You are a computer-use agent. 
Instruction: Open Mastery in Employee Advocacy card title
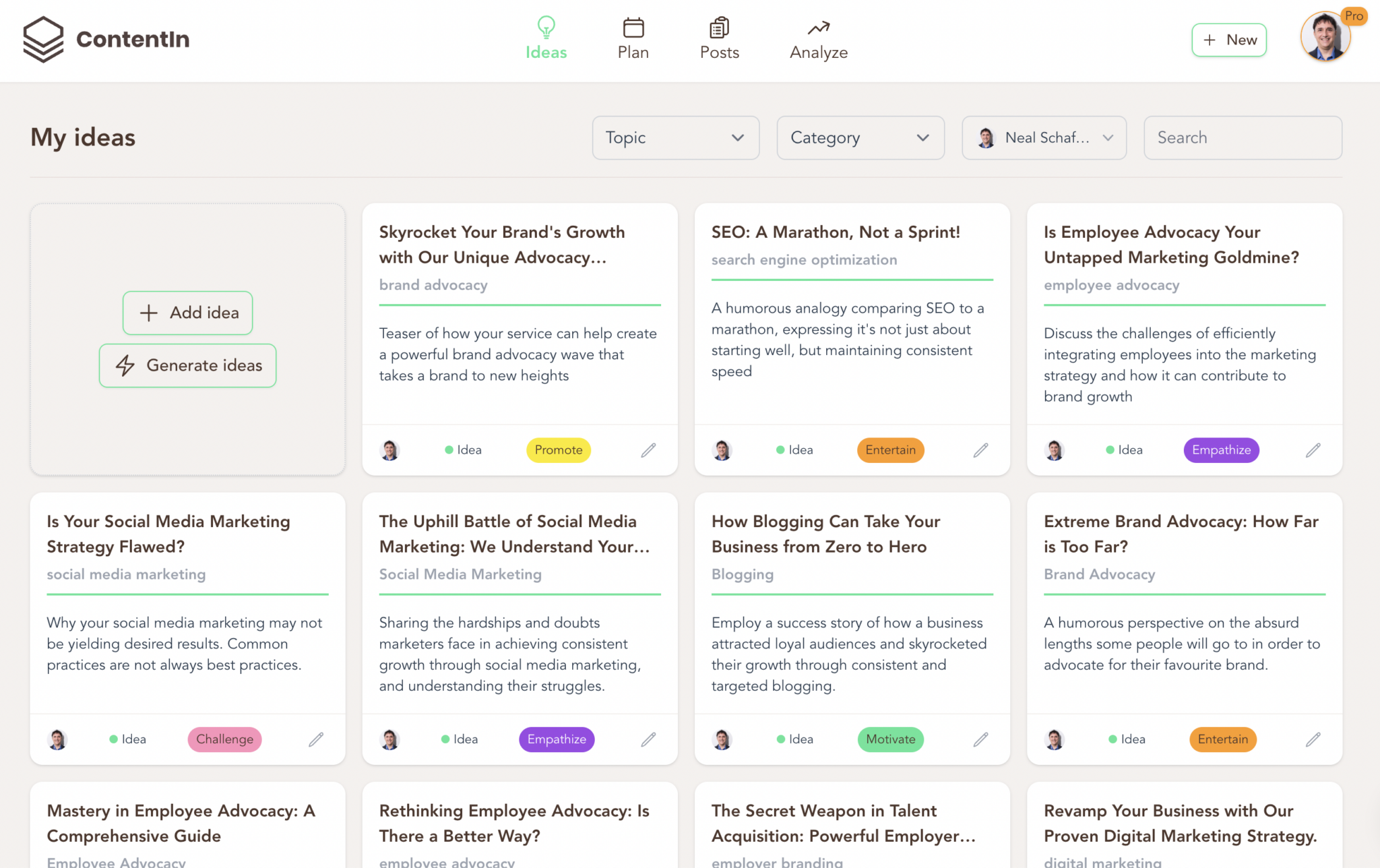click(x=181, y=823)
